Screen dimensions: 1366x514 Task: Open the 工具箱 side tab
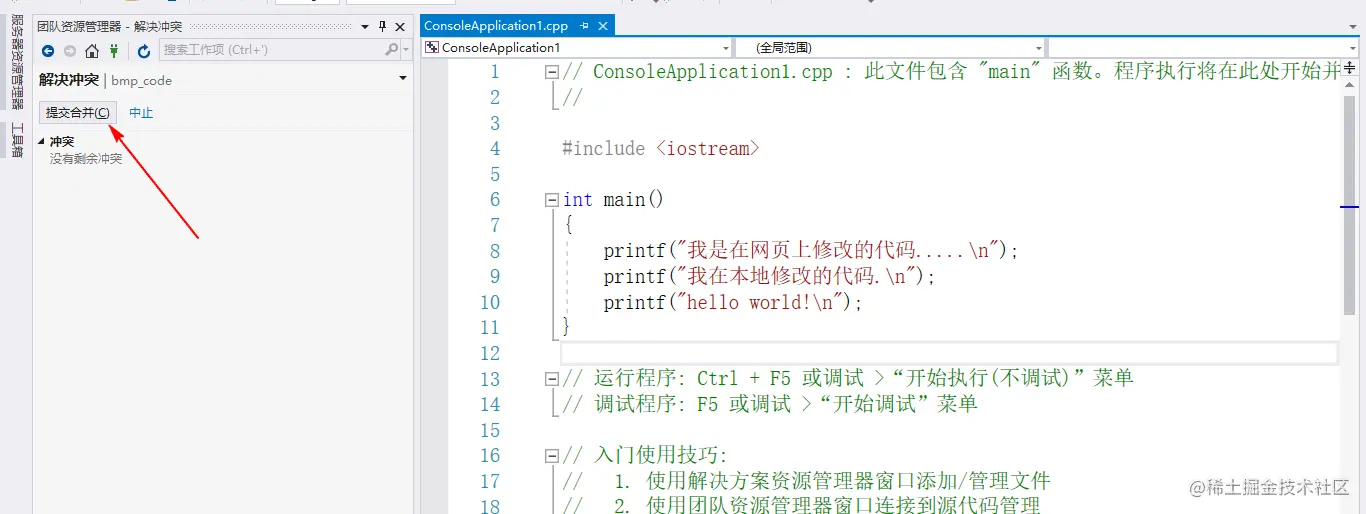tap(17, 141)
